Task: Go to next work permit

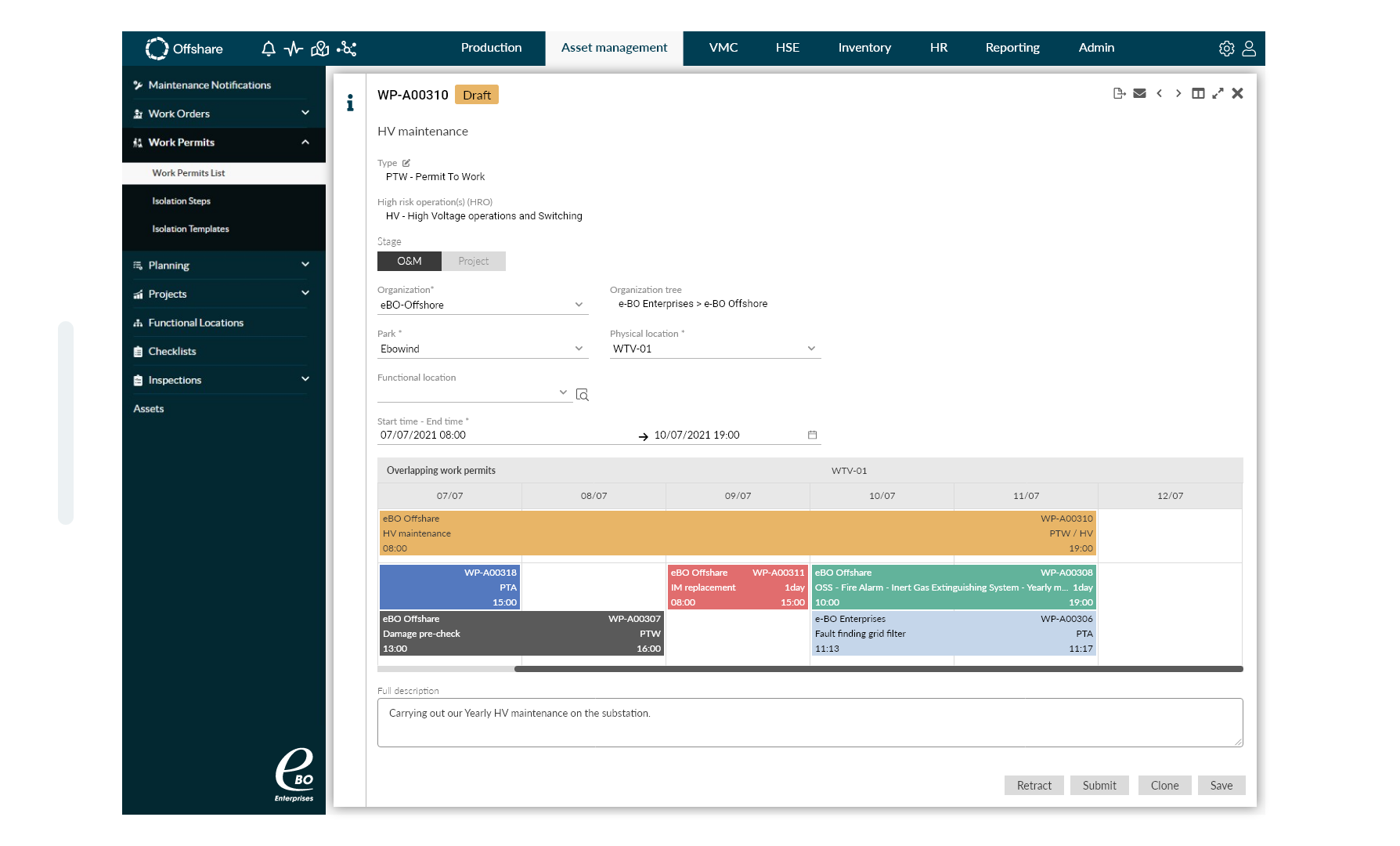Action: pos(1178,93)
